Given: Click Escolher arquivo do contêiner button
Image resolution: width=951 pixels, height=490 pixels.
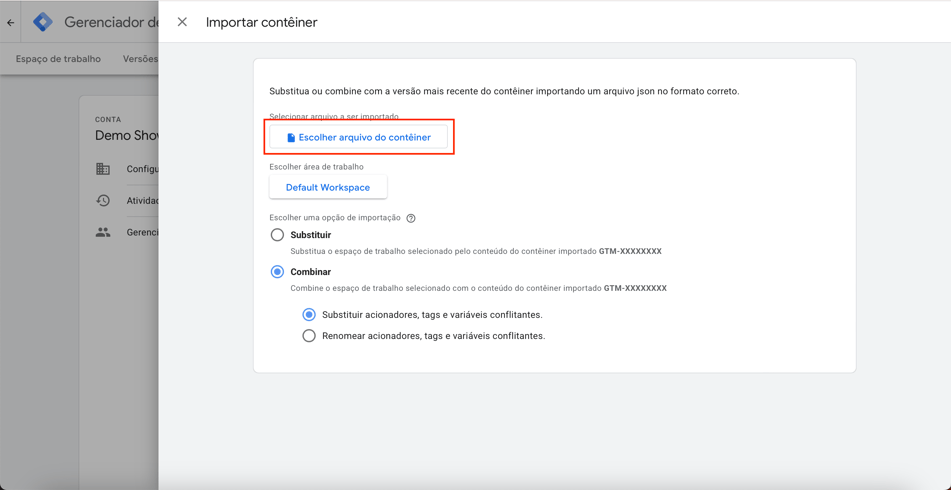Looking at the screenshot, I should [x=359, y=137].
